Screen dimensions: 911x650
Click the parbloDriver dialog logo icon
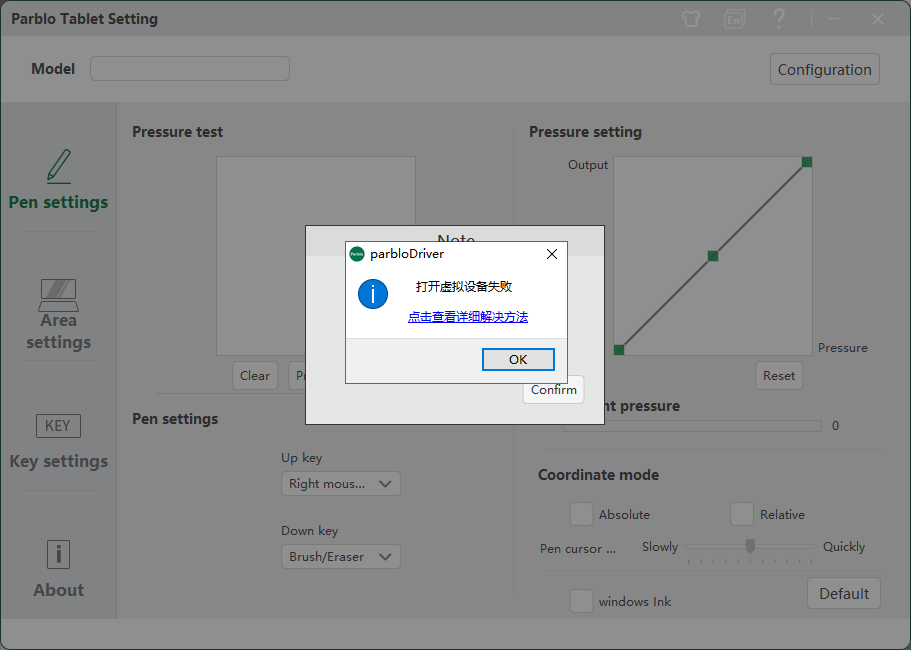point(357,254)
